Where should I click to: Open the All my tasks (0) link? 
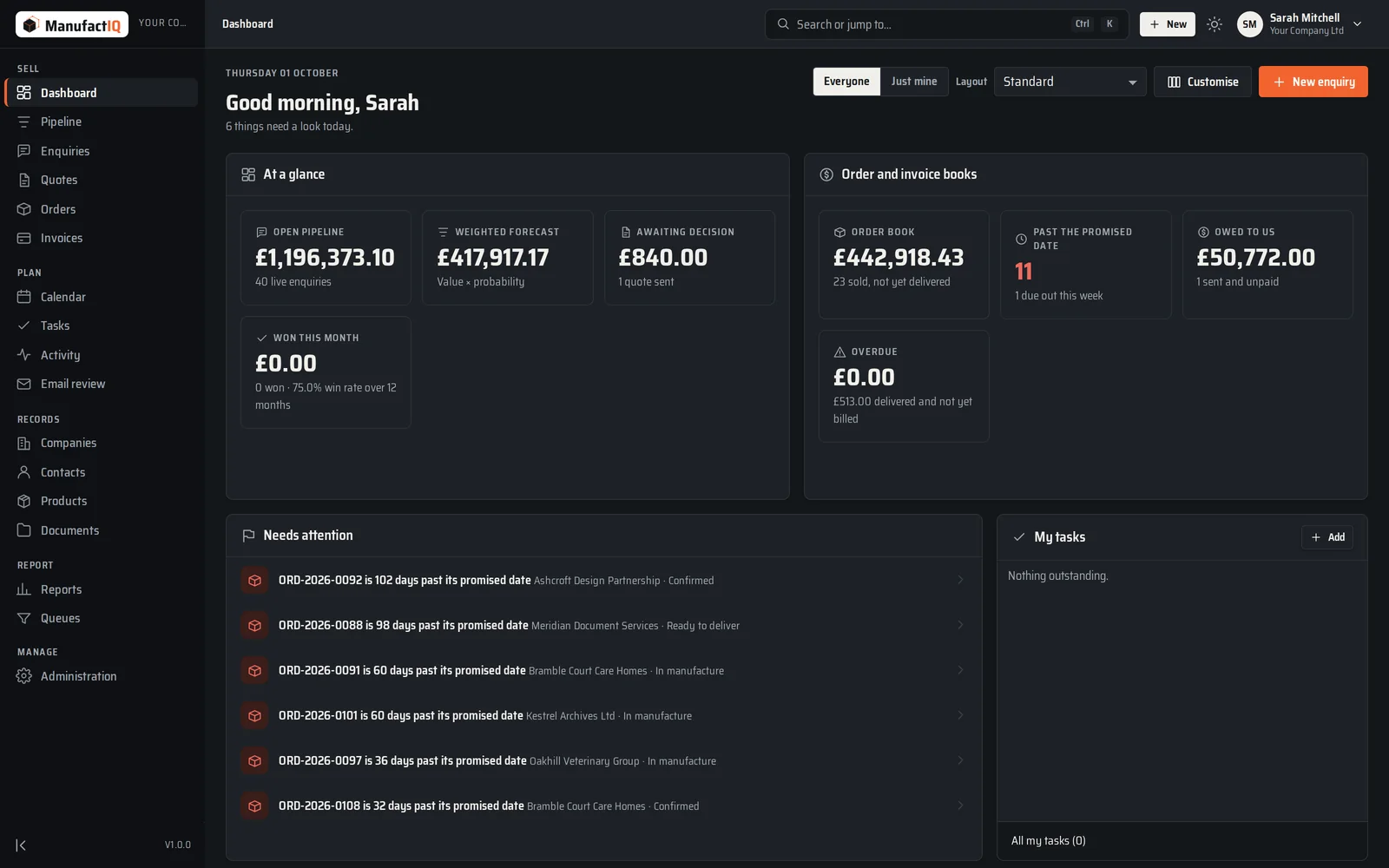tap(1048, 840)
